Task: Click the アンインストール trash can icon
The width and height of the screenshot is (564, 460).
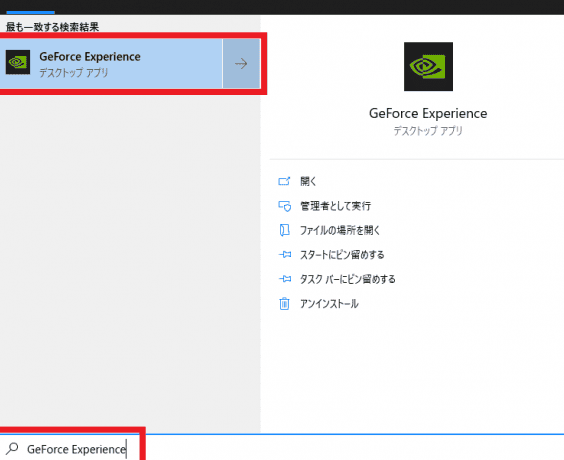Action: (x=284, y=304)
